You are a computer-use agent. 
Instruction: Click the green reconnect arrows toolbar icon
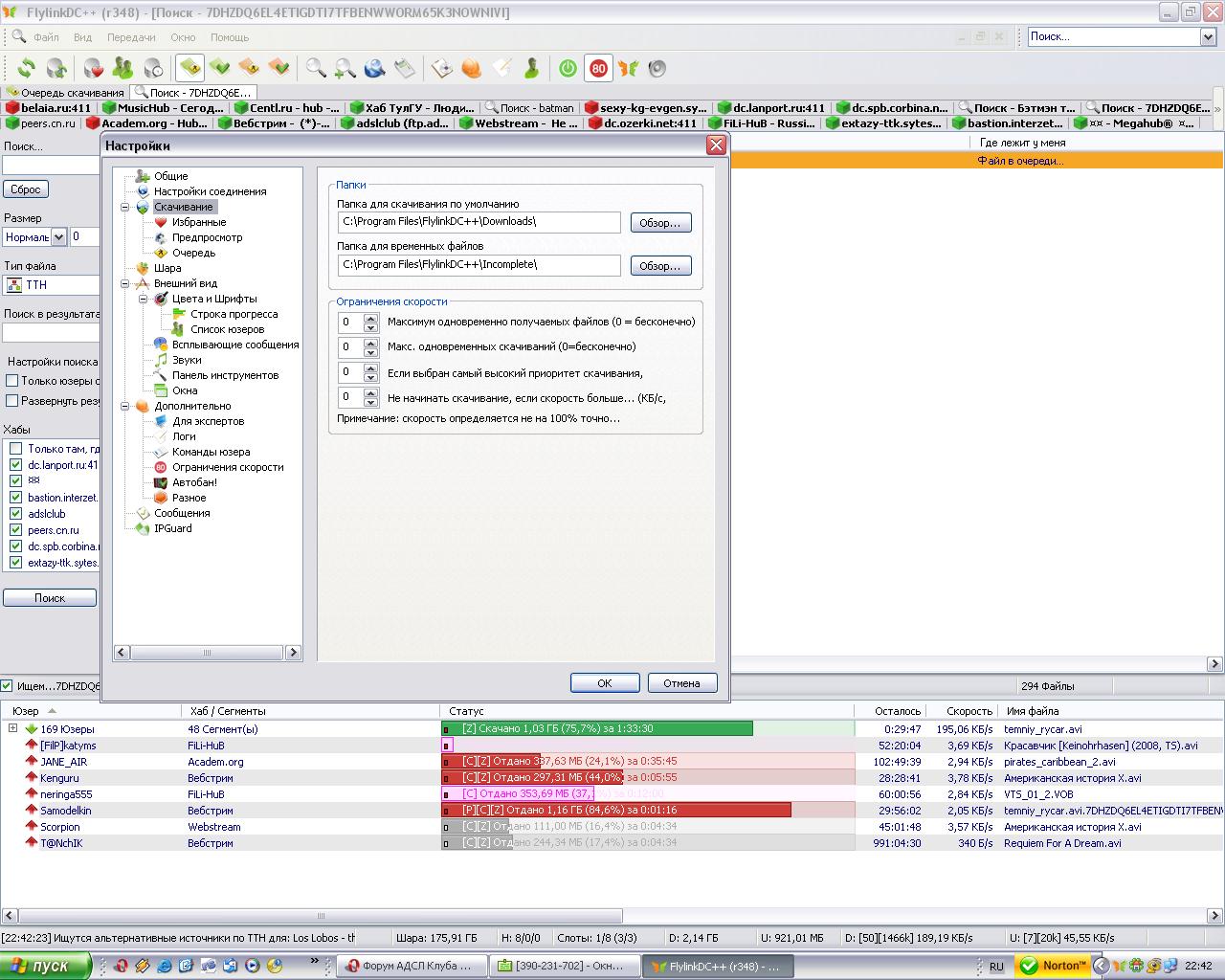(26, 68)
